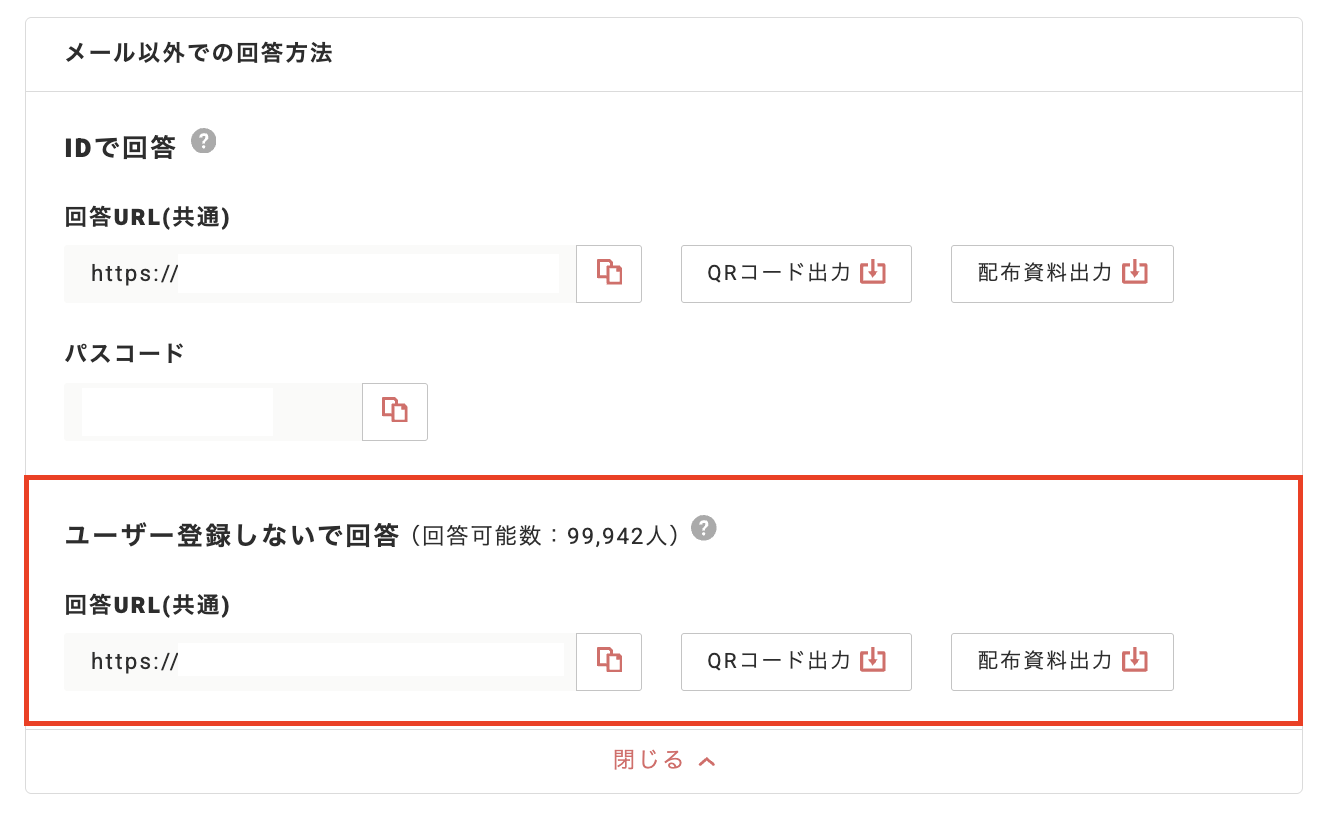Click the help icon beside IDで回答
The width and height of the screenshot is (1324, 820).
tap(204, 141)
